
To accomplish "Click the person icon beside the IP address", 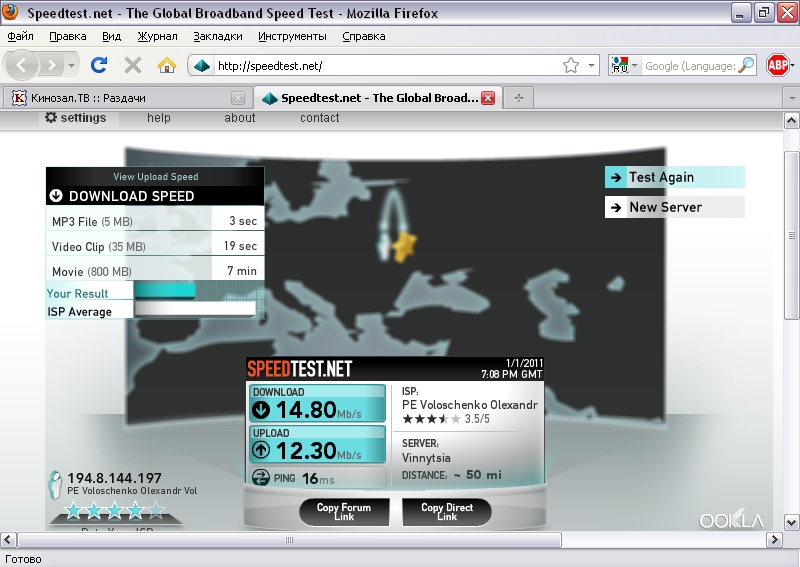I will [55, 484].
